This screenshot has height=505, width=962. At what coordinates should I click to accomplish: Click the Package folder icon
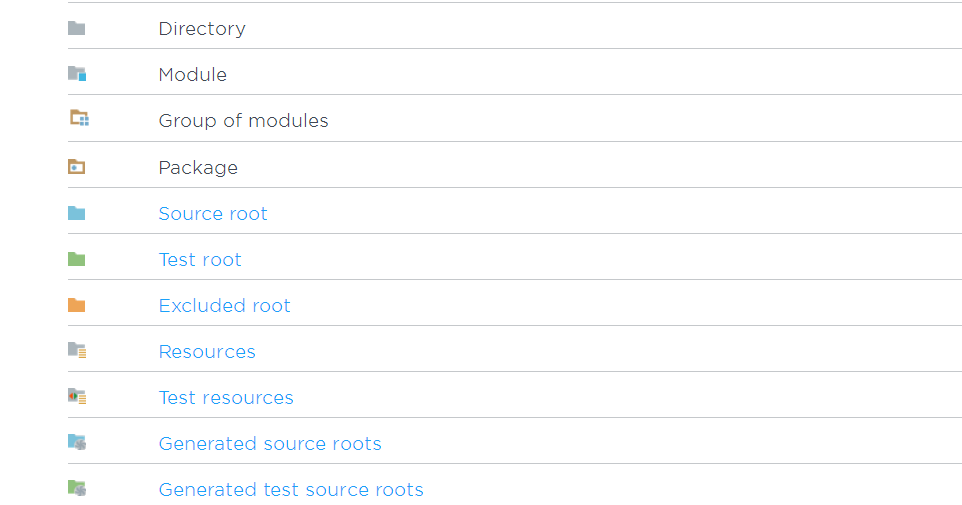[77, 166]
